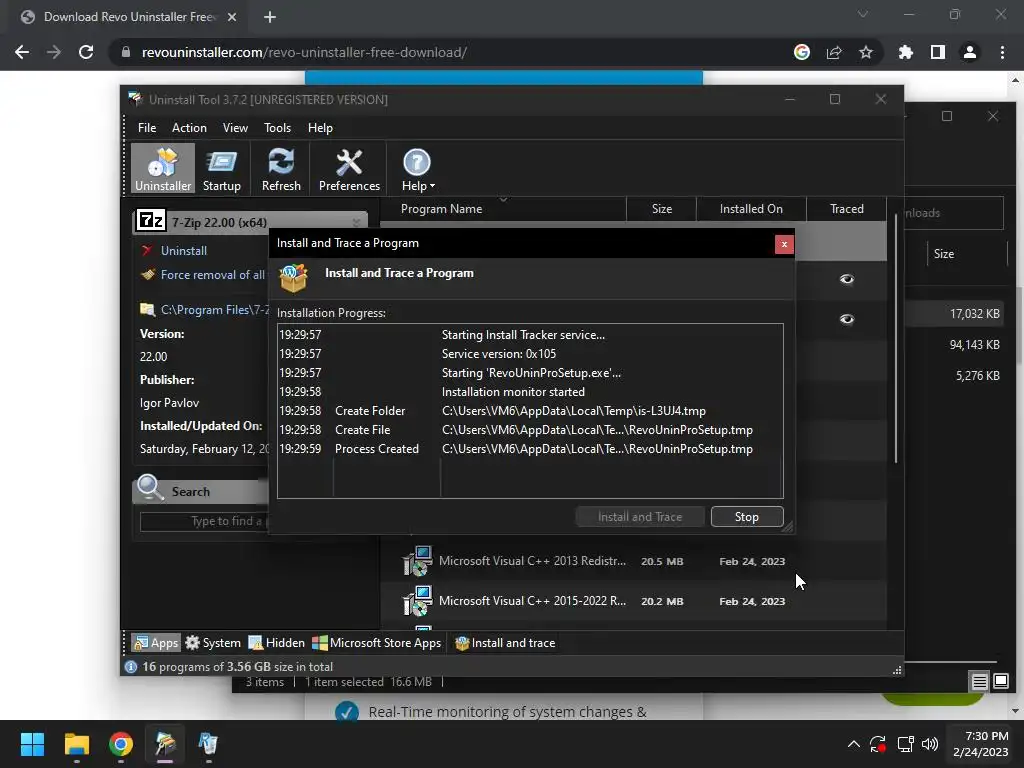The height and width of the screenshot is (768, 1024).
Task: Click the red X Uninstall icon
Action: (x=147, y=250)
